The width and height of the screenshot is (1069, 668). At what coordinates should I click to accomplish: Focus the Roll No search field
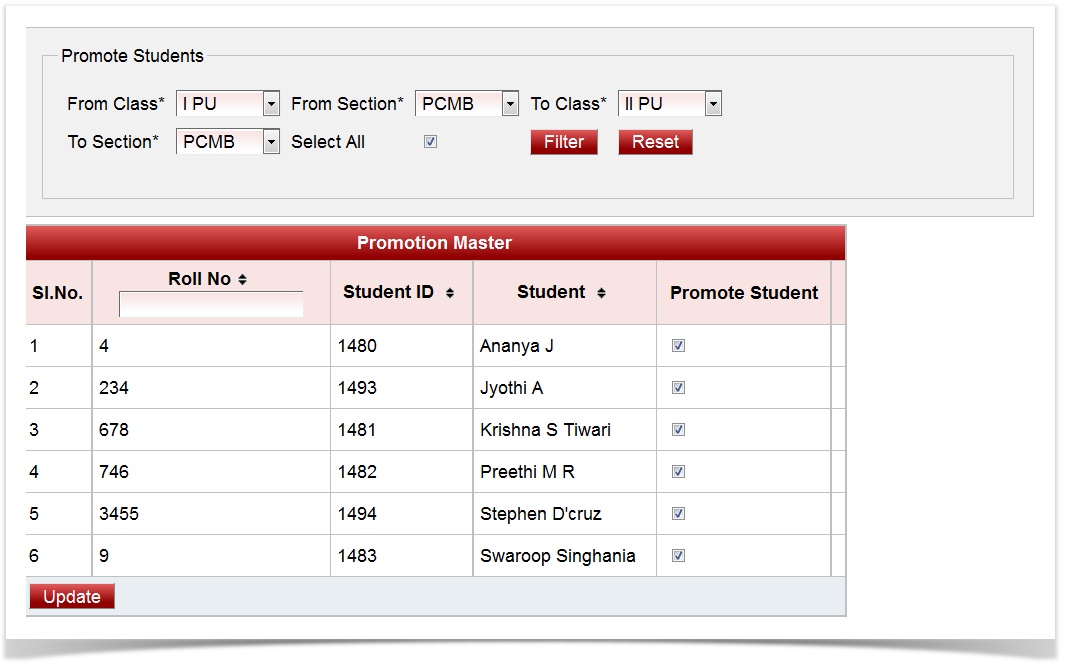click(x=211, y=305)
